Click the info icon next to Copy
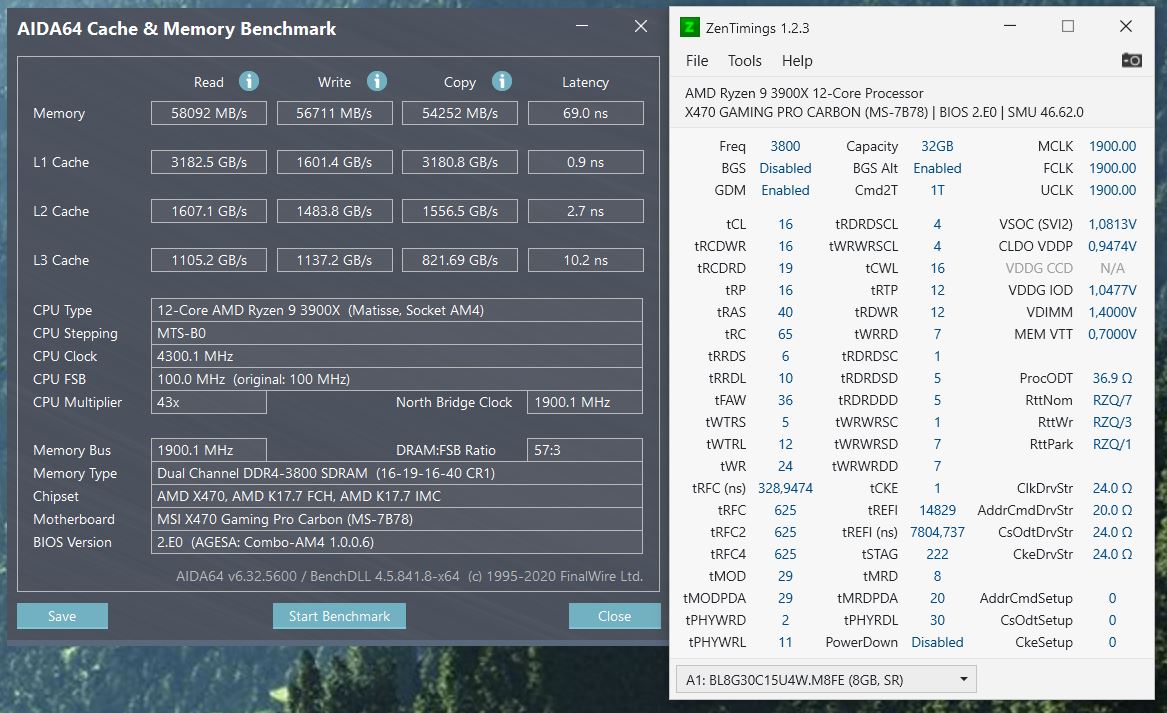The height and width of the screenshot is (713, 1167). tap(502, 81)
